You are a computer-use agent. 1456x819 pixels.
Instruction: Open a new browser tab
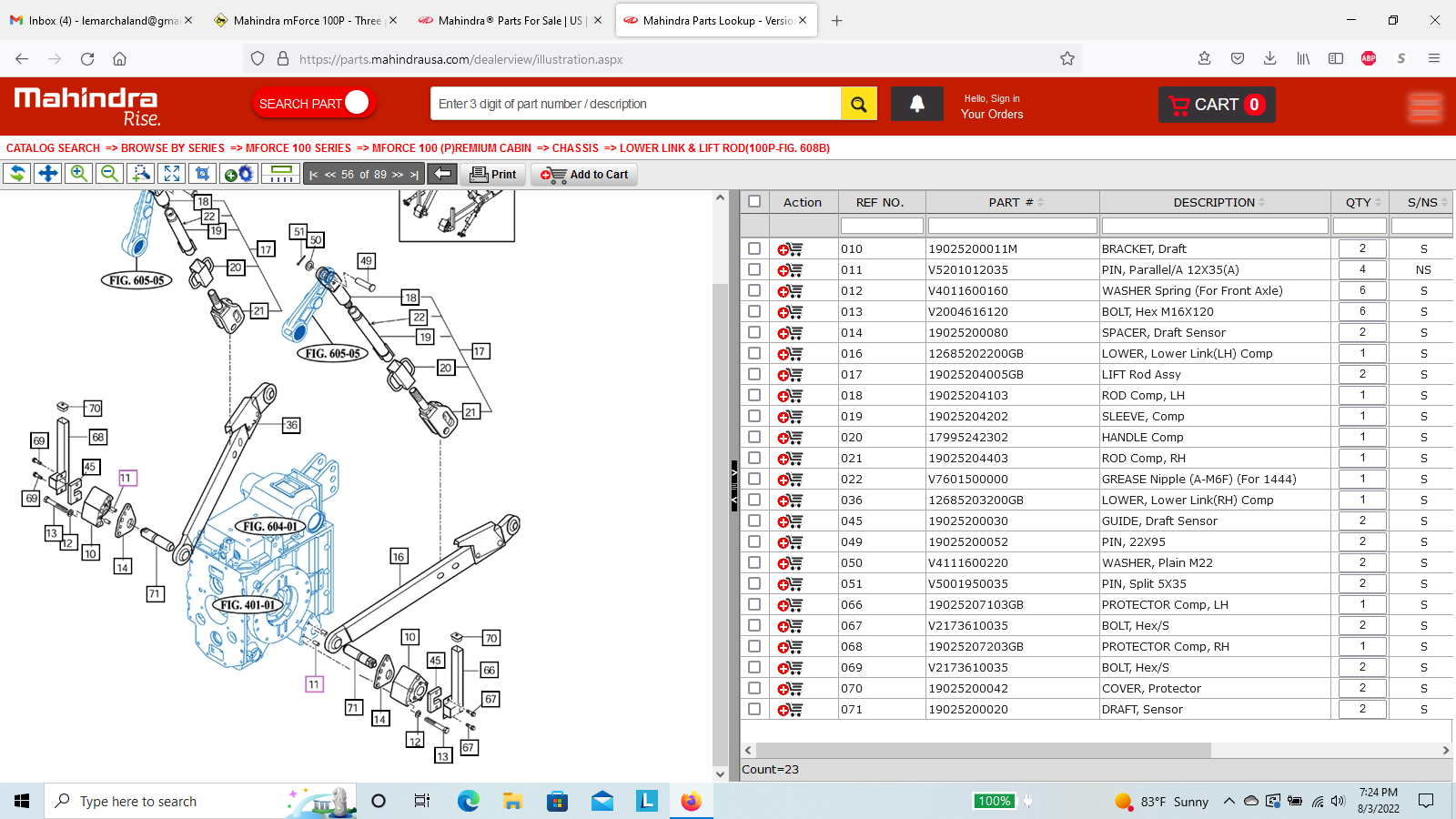coord(836,20)
